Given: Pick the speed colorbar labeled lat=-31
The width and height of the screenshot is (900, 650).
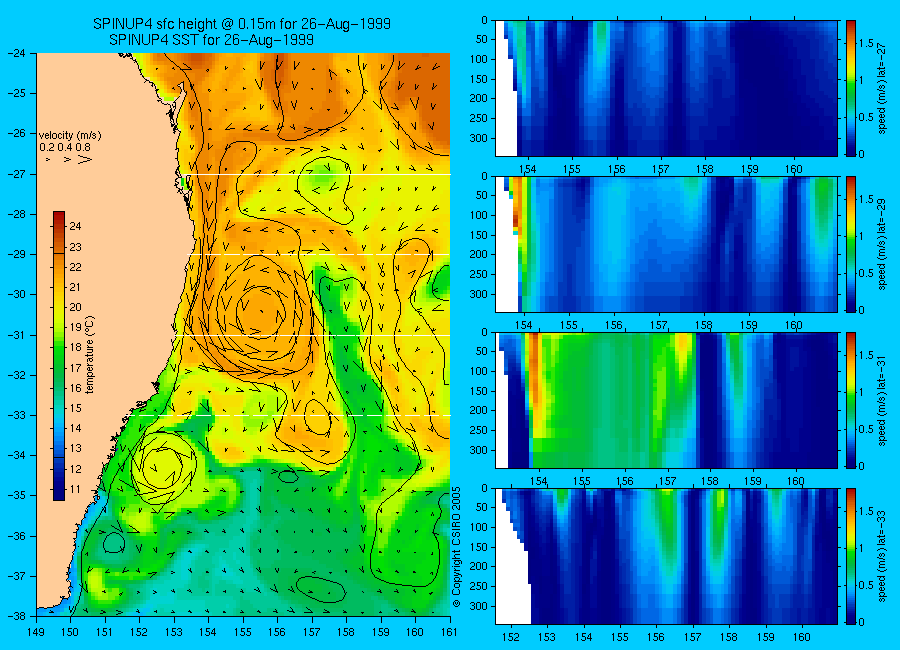Looking at the screenshot, I should pos(850,400).
